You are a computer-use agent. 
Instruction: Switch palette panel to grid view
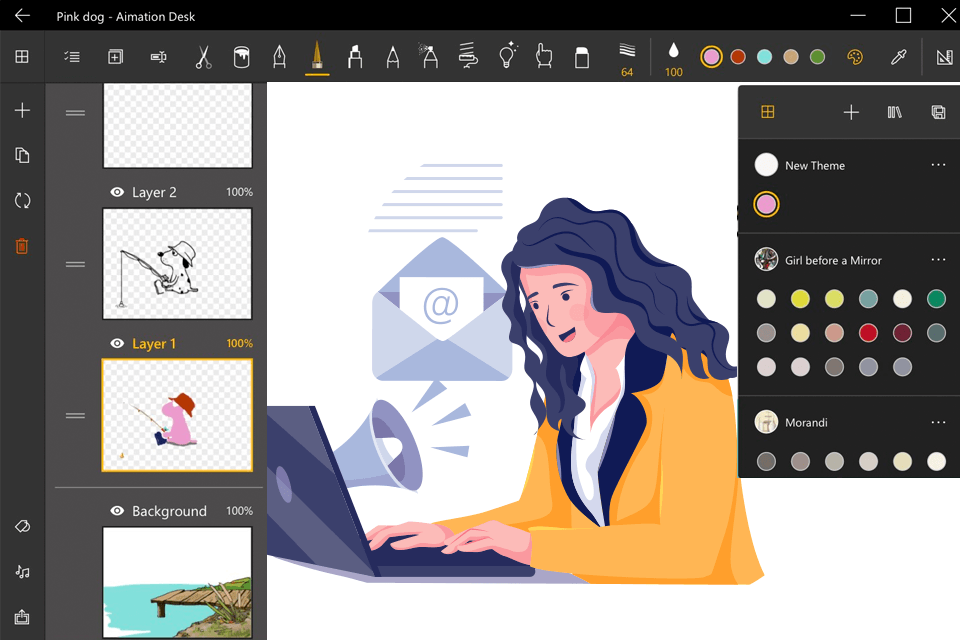(x=768, y=111)
